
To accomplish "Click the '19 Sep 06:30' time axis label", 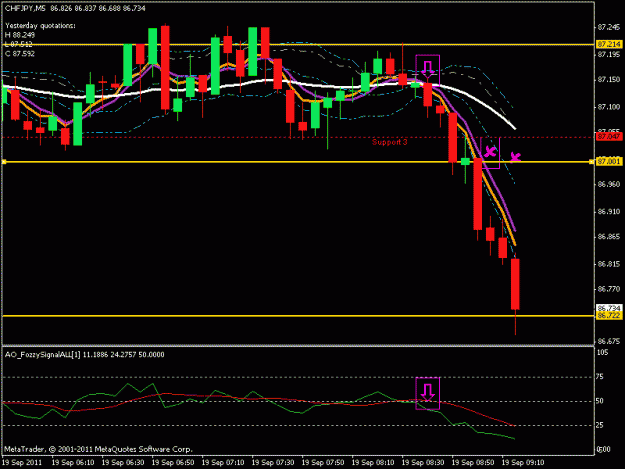I will click(x=123, y=463).
